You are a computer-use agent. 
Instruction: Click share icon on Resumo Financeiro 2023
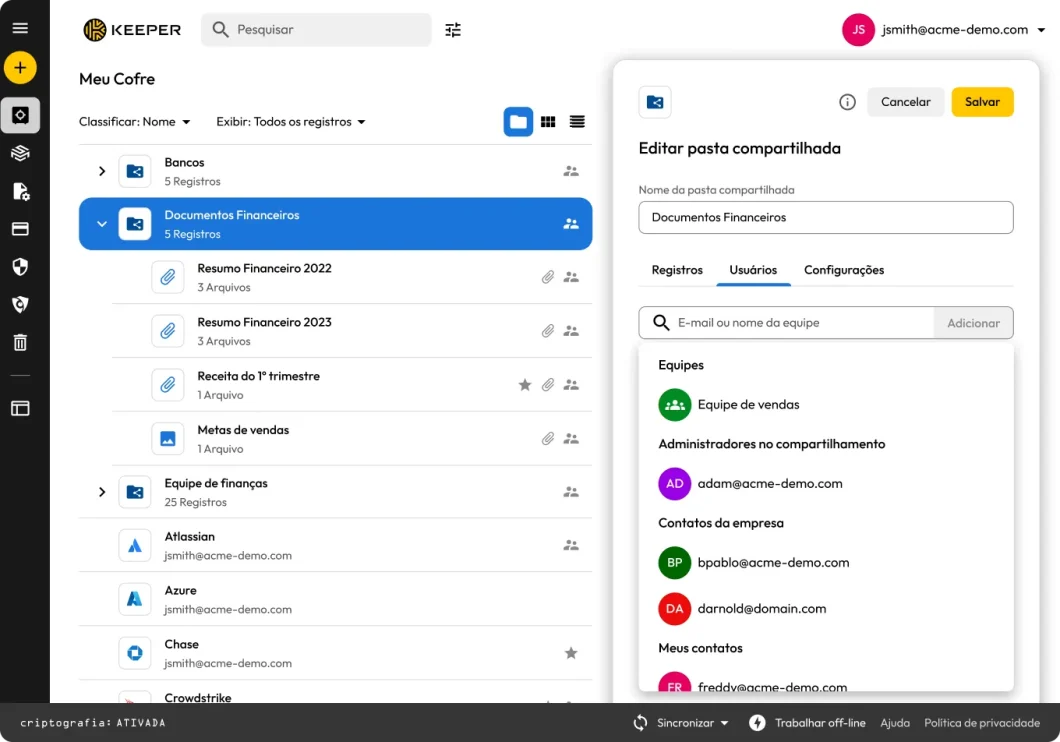[571, 331]
